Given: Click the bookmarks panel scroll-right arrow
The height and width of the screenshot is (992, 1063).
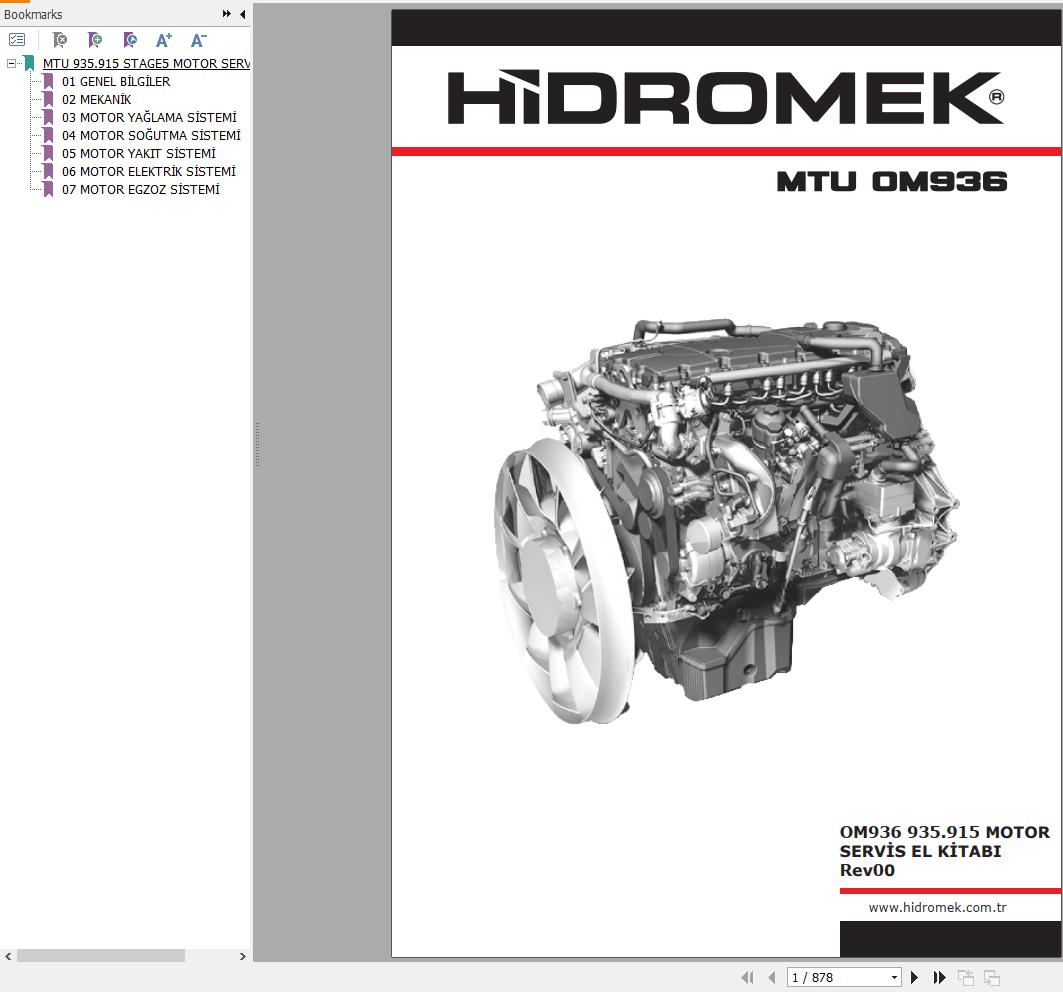Looking at the screenshot, I should tap(243, 956).
